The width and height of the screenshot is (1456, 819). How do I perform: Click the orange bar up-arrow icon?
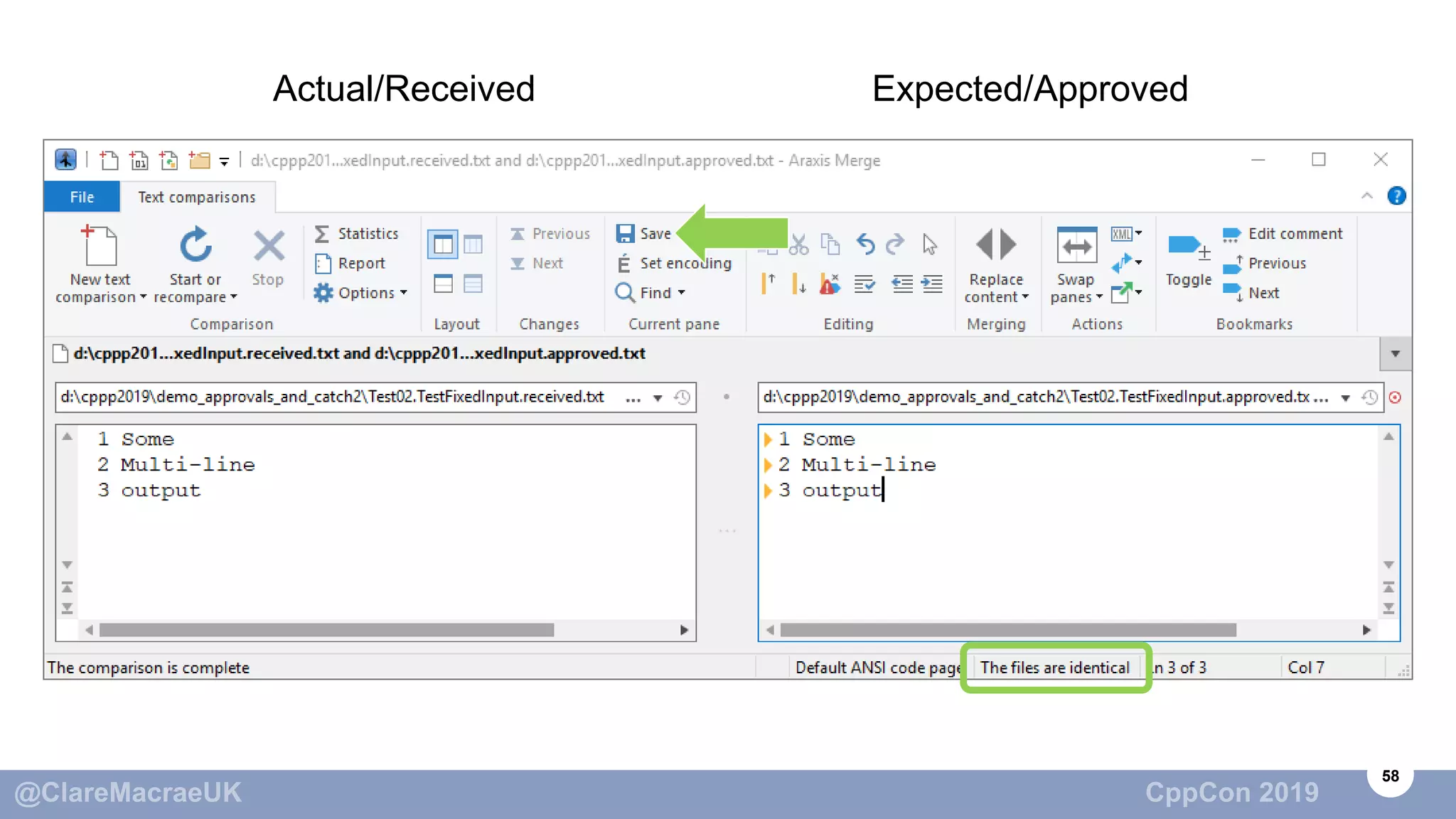(x=768, y=284)
